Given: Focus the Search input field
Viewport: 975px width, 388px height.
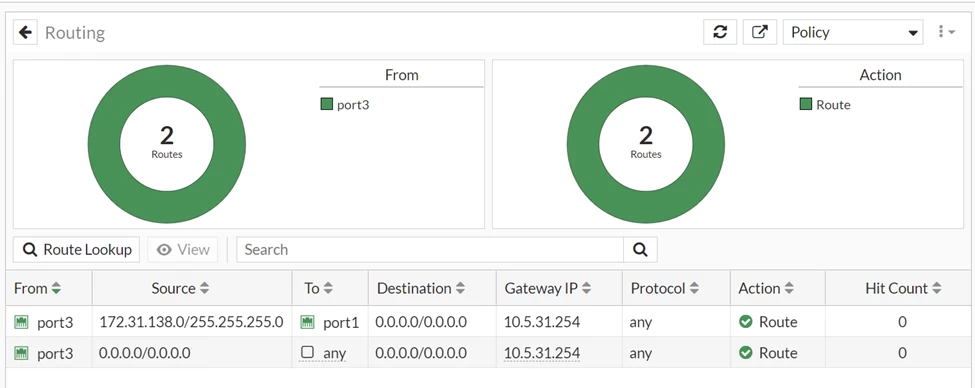Looking at the screenshot, I should pos(430,249).
